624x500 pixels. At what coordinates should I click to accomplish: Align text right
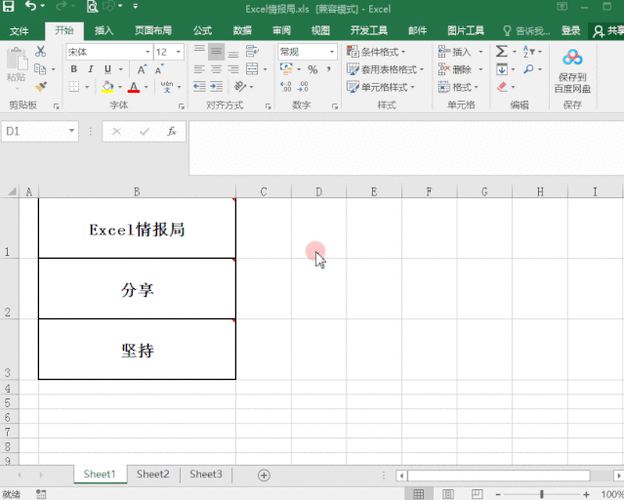pyautogui.click(x=233, y=69)
